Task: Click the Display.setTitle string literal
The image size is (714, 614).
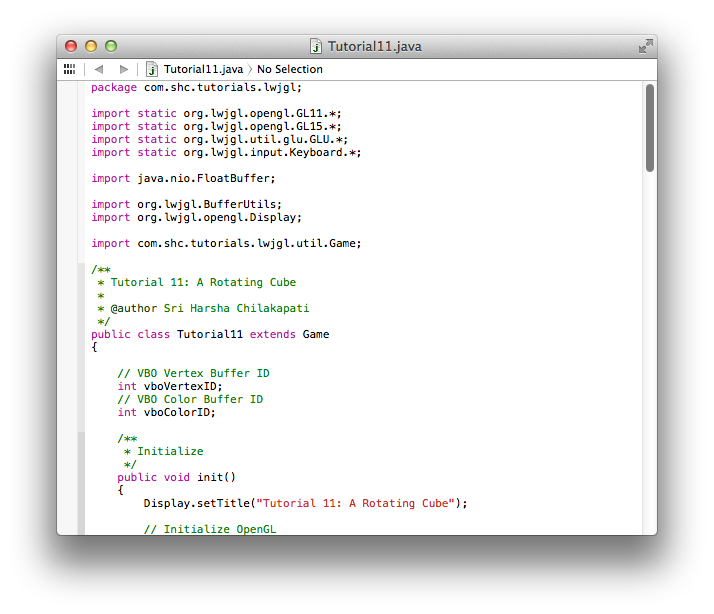Action: 355,503
